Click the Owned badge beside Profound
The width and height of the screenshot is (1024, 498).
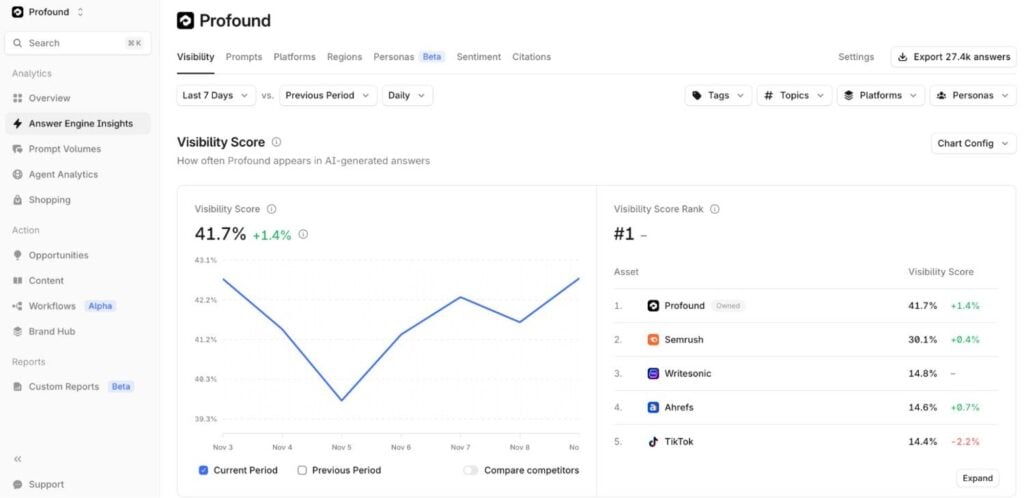tap(728, 305)
